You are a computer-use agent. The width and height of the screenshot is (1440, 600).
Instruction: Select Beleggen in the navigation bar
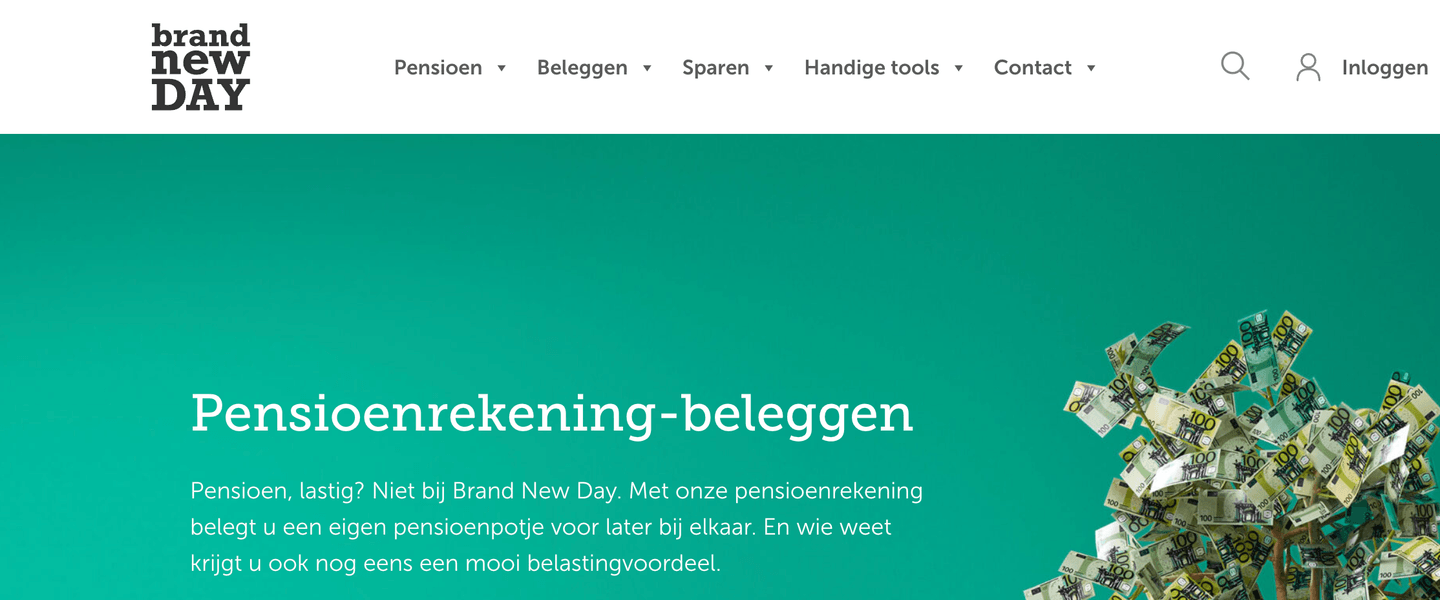[582, 67]
